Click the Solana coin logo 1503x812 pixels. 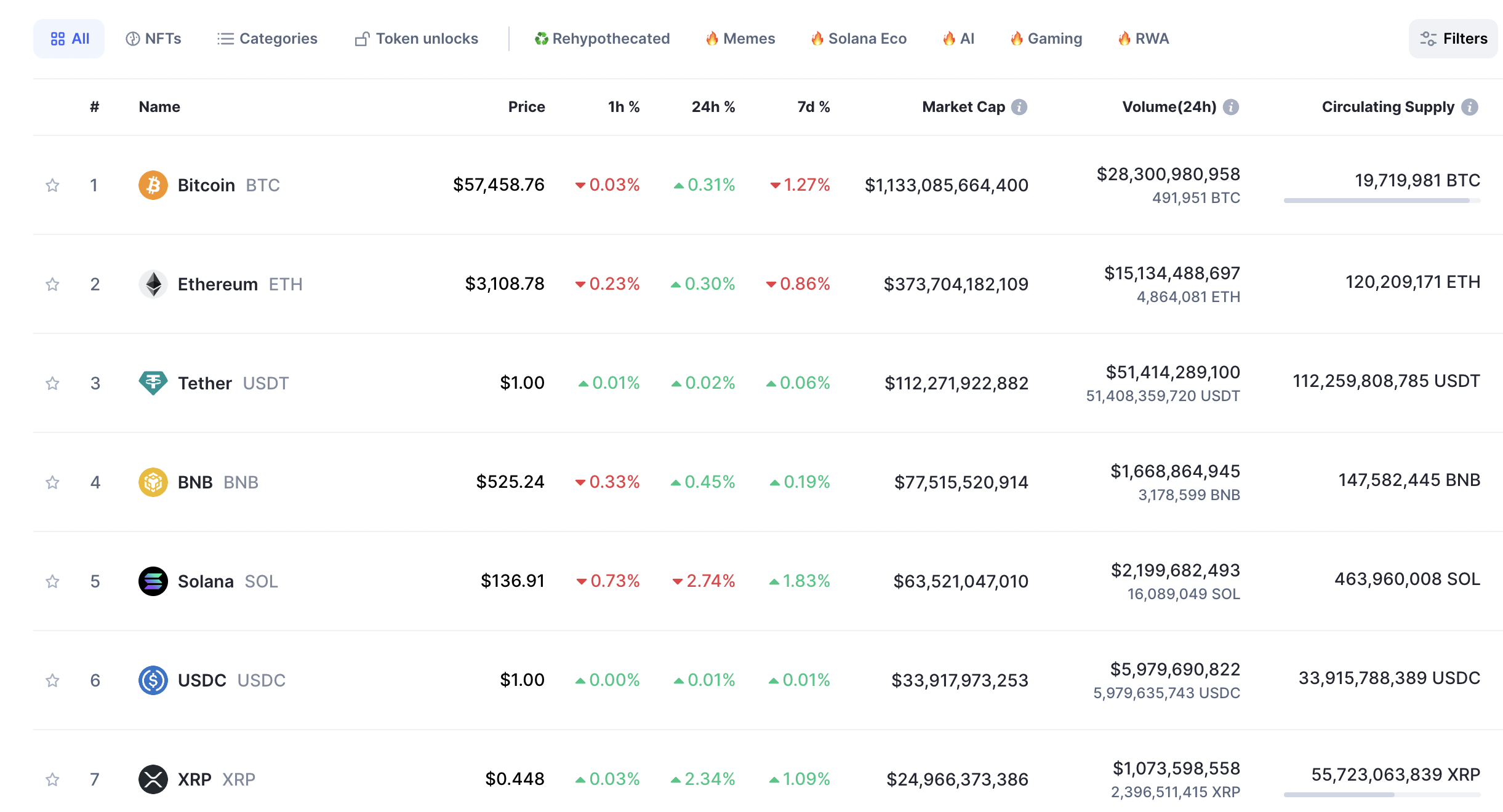(153, 581)
